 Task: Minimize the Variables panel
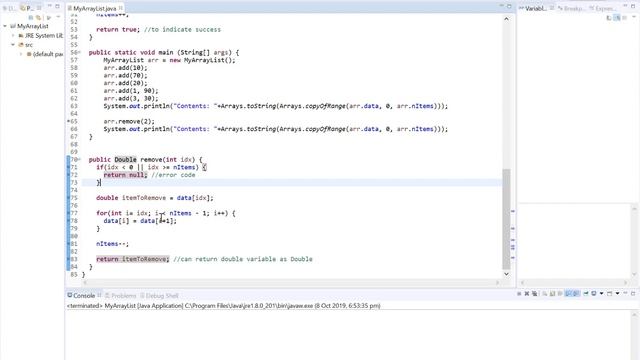click(x=626, y=6)
